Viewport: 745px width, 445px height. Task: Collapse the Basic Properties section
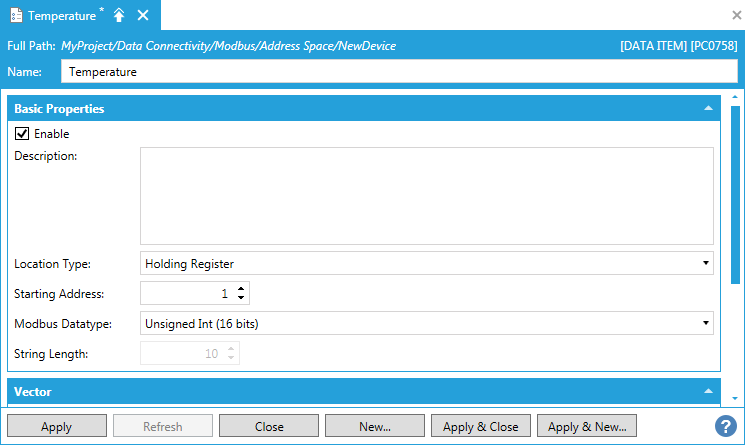(x=708, y=108)
